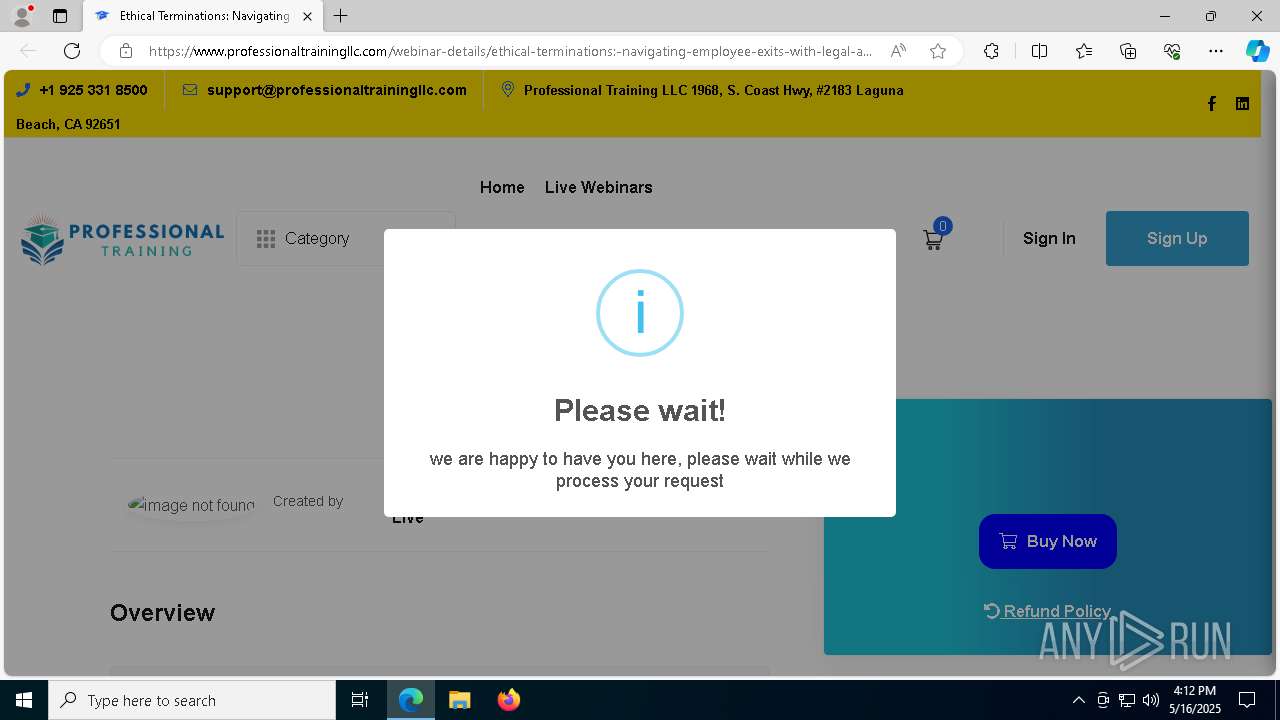The width and height of the screenshot is (1280, 720).
Task: Click the taskbar clock showing 4:12 PM
Action: [x=1195, y=700]
